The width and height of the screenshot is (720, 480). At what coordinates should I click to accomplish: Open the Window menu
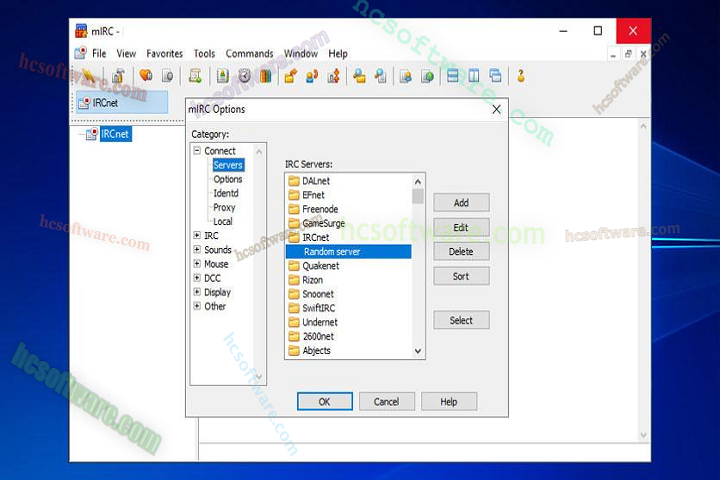[301, 54]
